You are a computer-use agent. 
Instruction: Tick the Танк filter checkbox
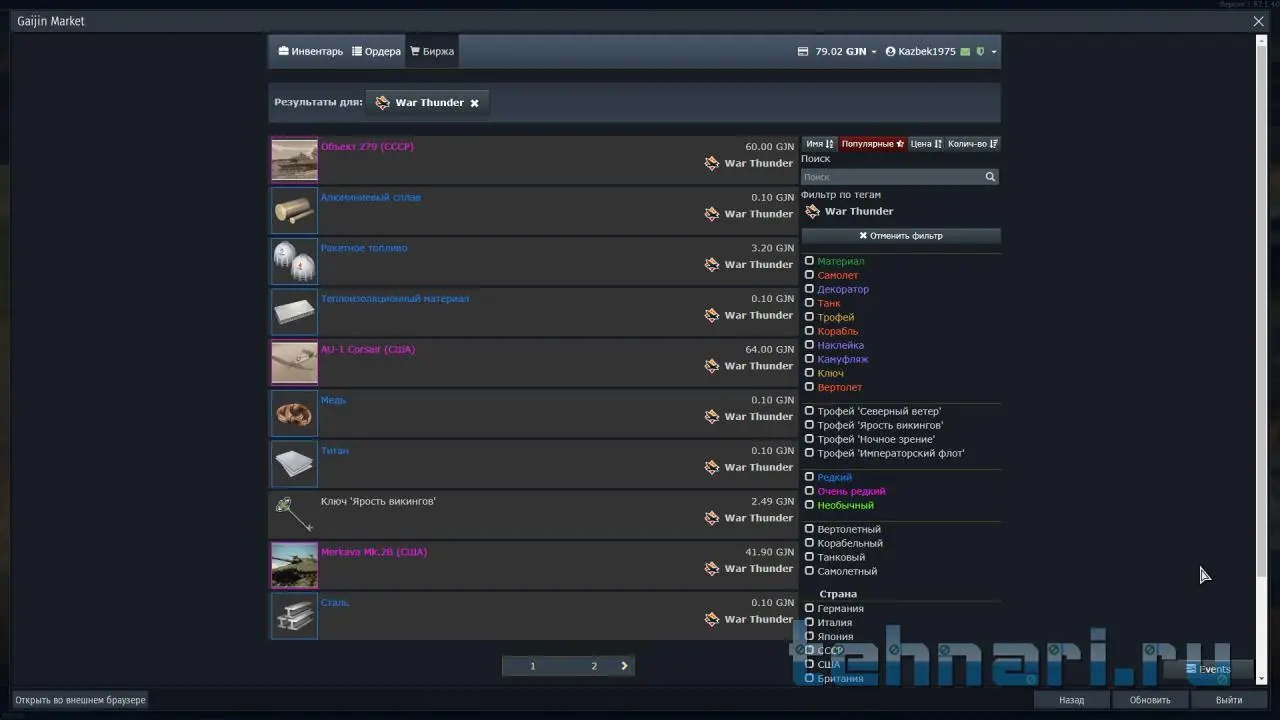(809, 303)
